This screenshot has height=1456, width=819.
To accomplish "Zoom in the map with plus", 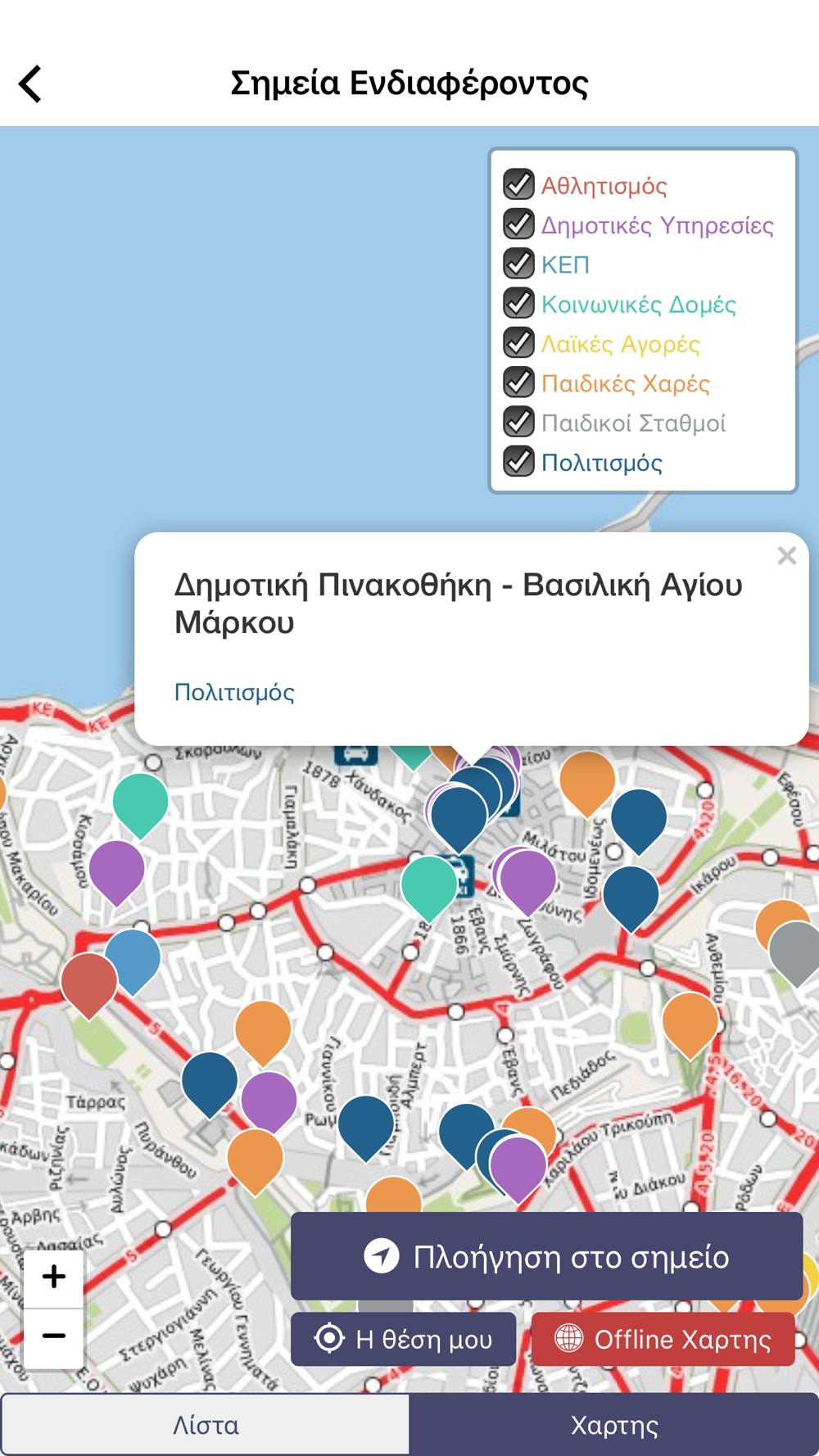I will (54, 1277).
